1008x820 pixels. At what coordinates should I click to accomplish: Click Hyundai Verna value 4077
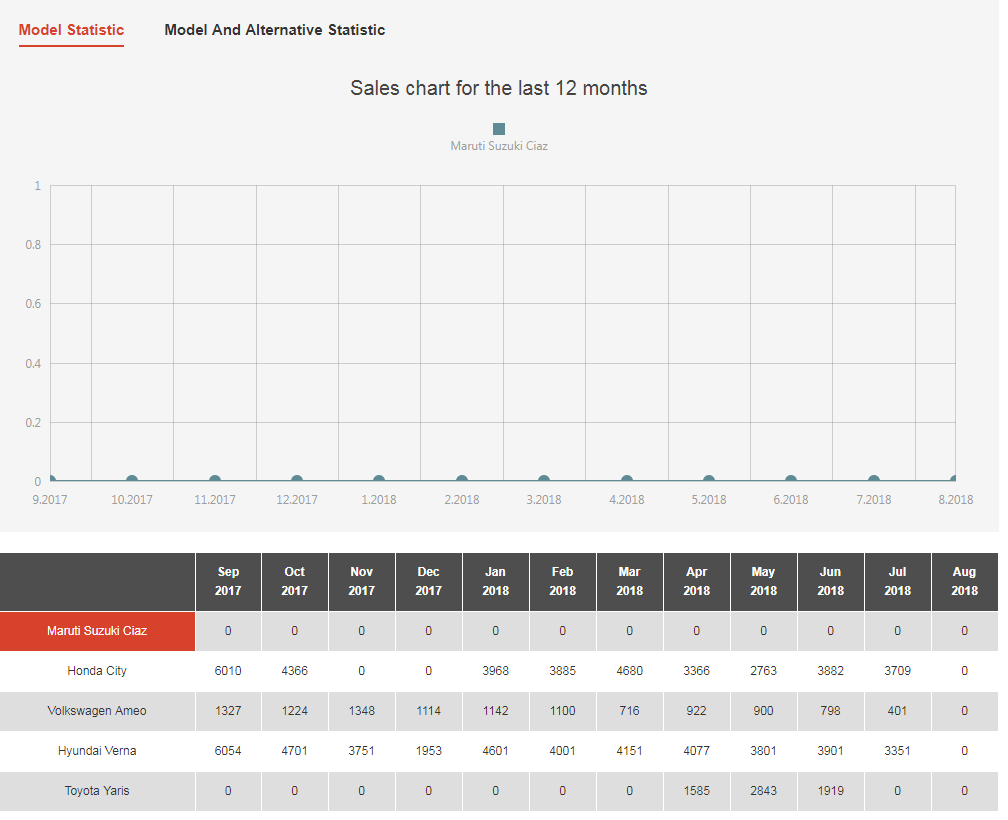696,751
